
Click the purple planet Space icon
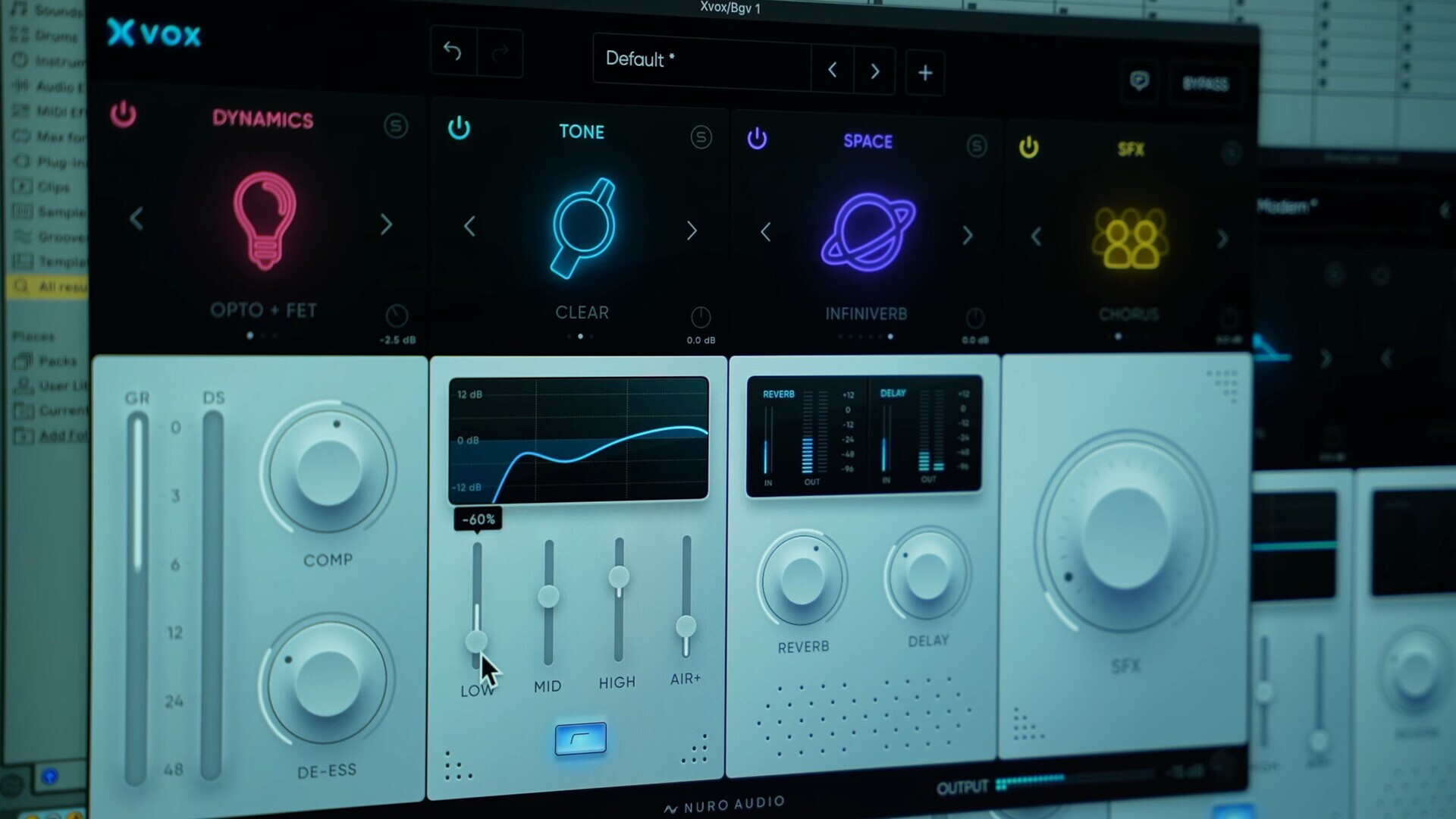[868, 232]
